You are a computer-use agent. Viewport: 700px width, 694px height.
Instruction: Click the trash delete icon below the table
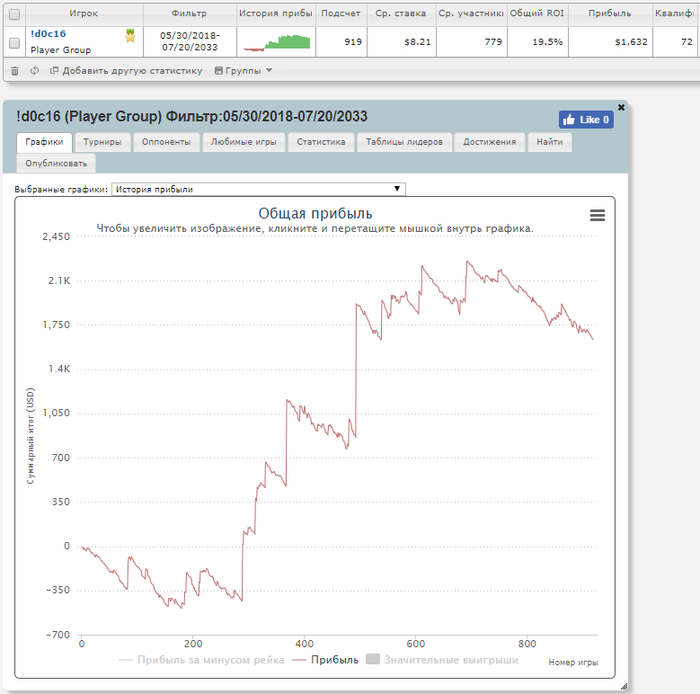[x=15, y=71]
